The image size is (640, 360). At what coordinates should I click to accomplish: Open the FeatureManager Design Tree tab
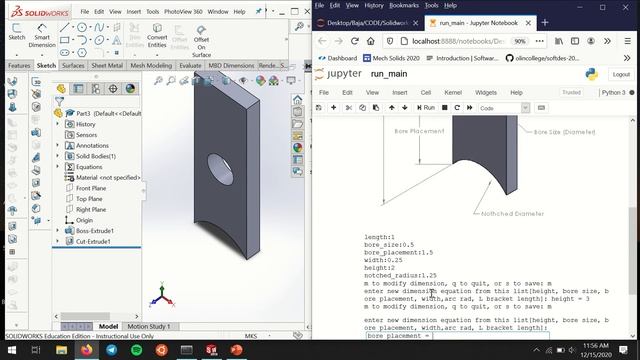tap(61, 89)
